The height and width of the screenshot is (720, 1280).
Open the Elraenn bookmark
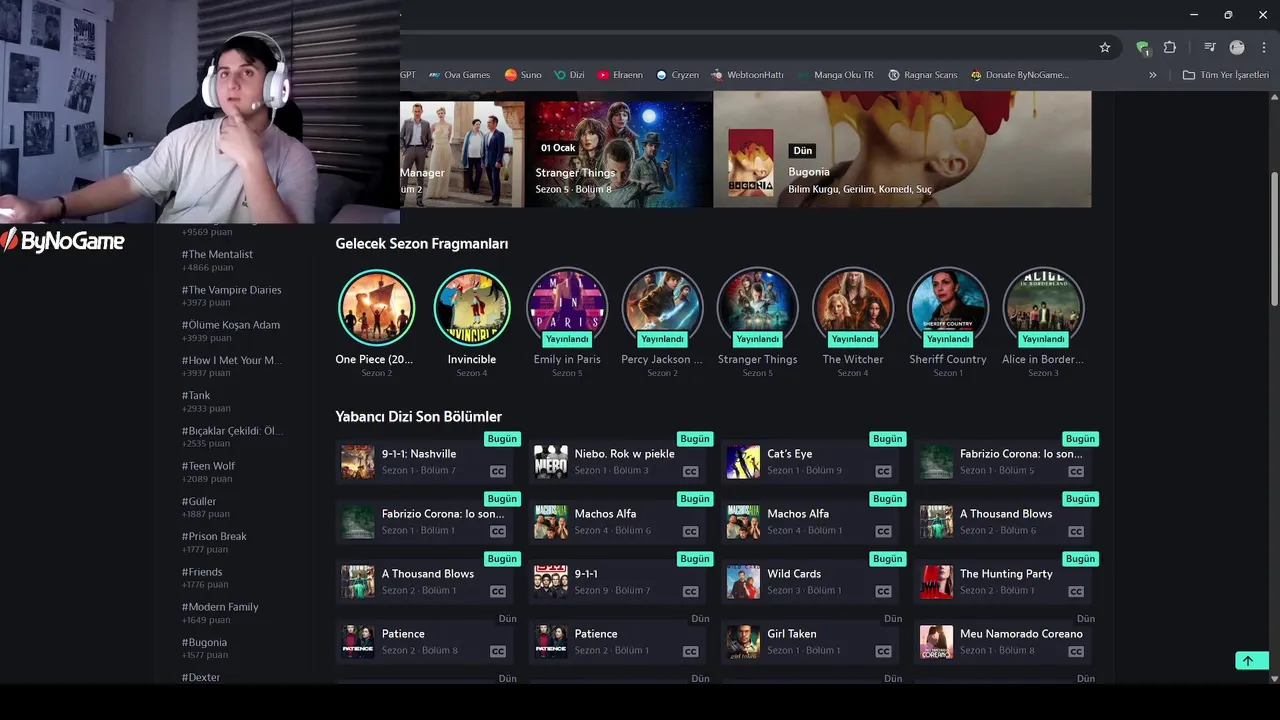[x=620, y=75]
